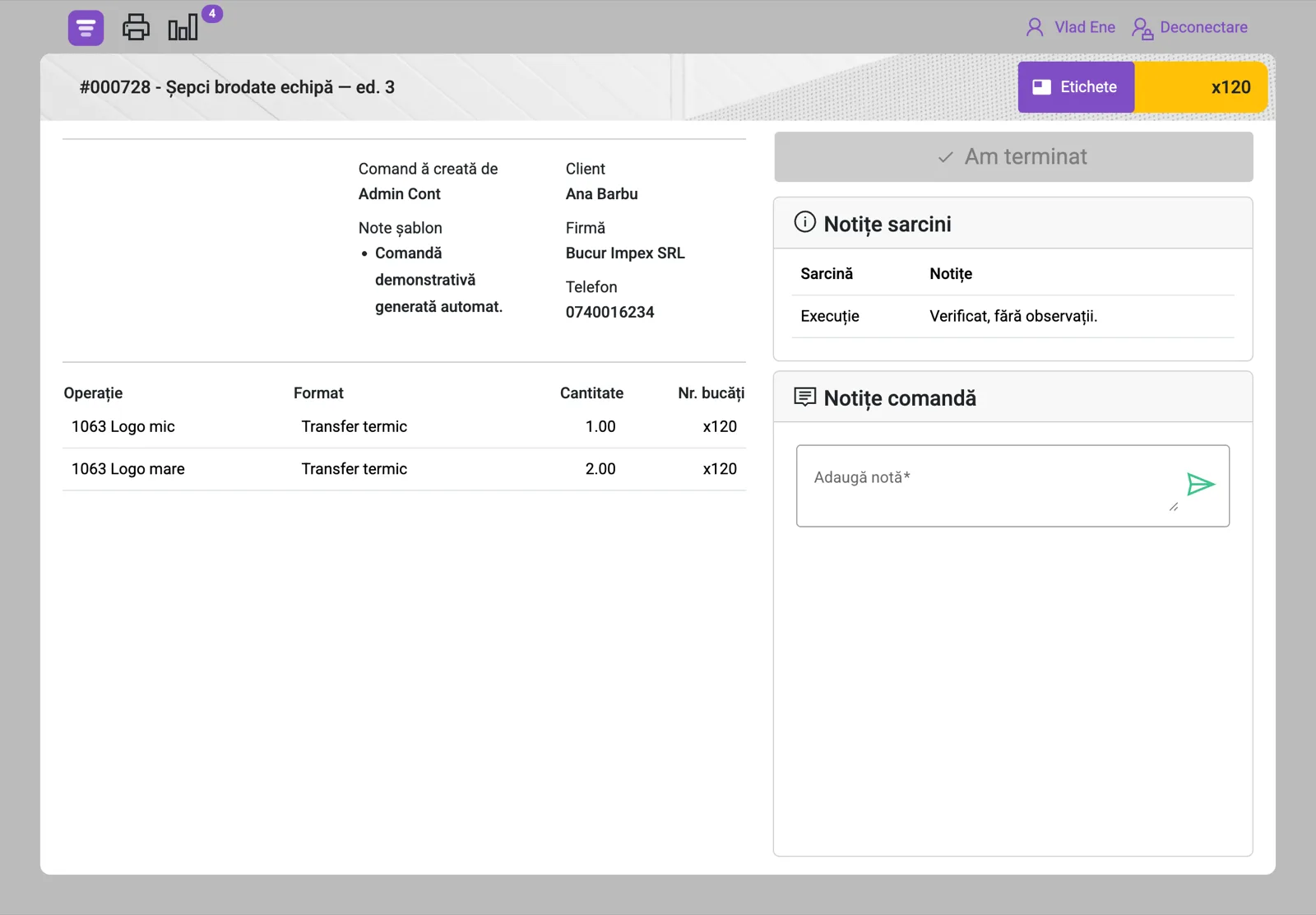Select the 1063 Logo mare row
The height and width of the screenshot is (915, 1316).
coord(404,469)
